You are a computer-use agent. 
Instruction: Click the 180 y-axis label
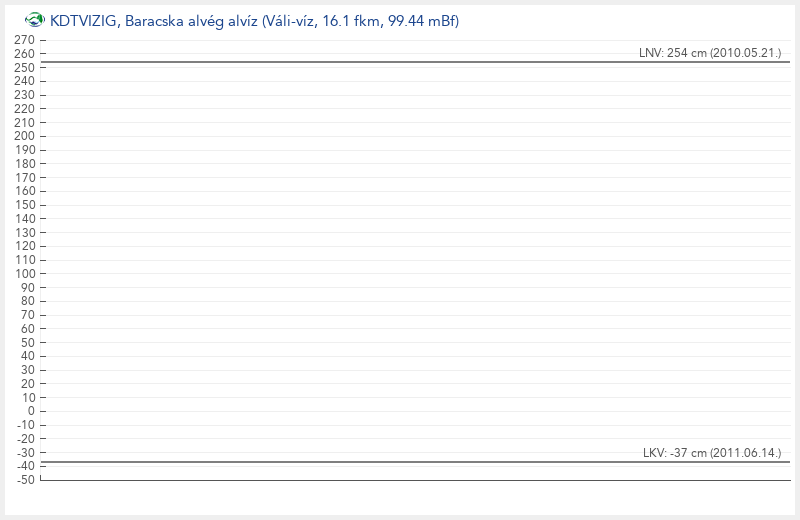coord(25,163)
